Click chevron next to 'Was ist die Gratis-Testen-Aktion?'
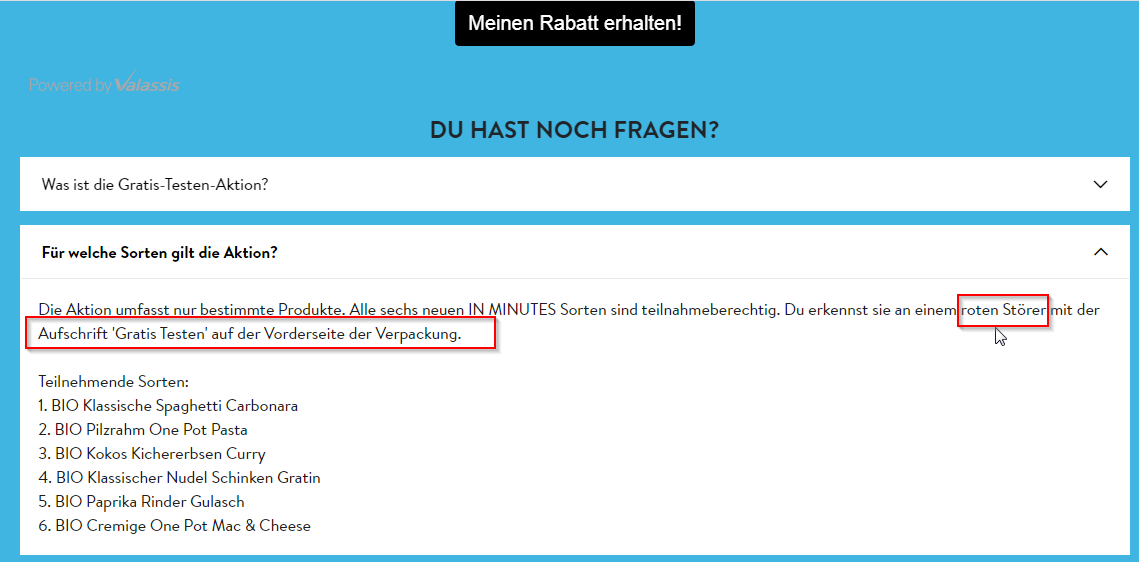1139x562 pixels. point(1101,184)
